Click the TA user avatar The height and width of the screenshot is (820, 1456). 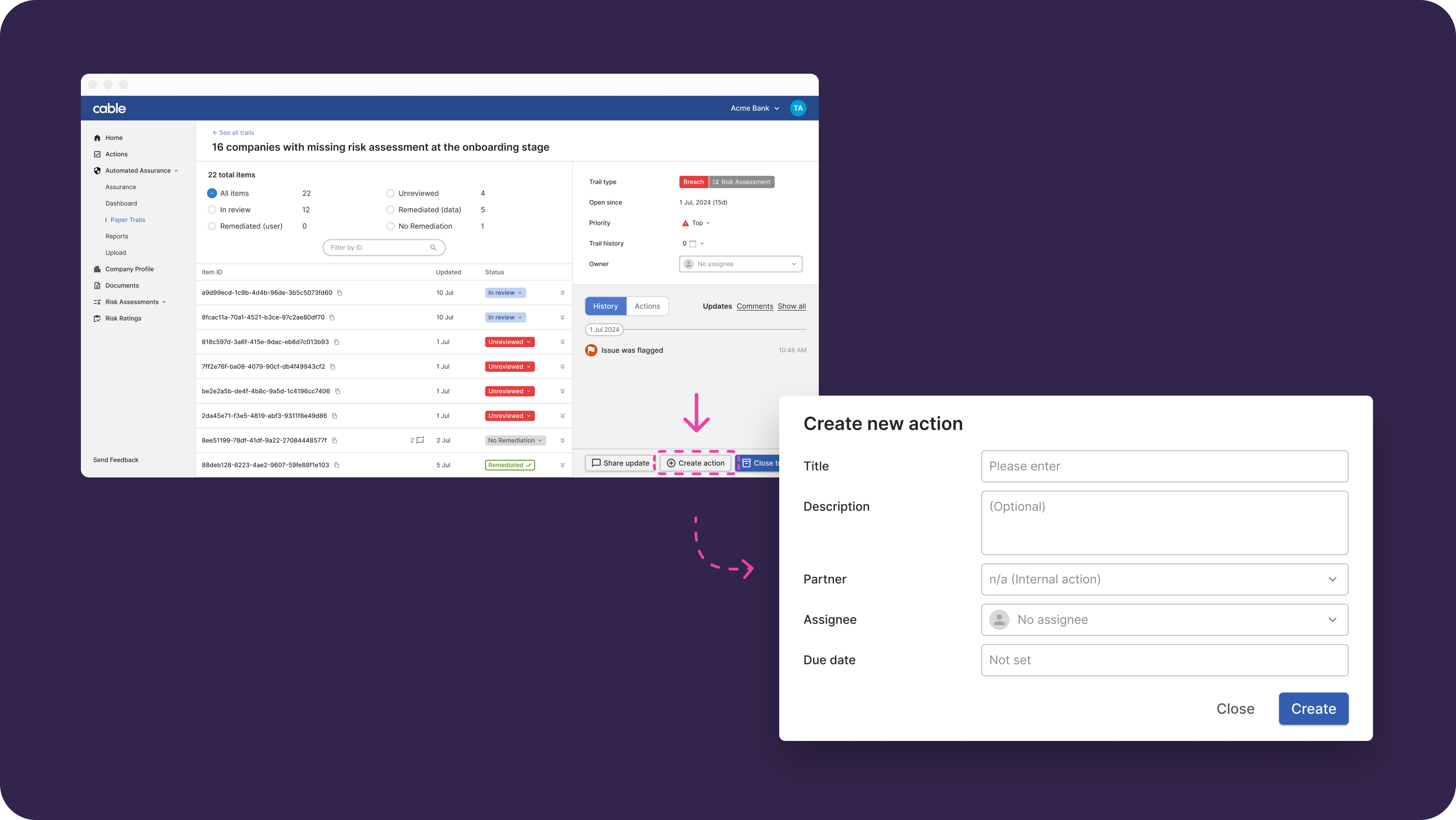pos(798,108)
